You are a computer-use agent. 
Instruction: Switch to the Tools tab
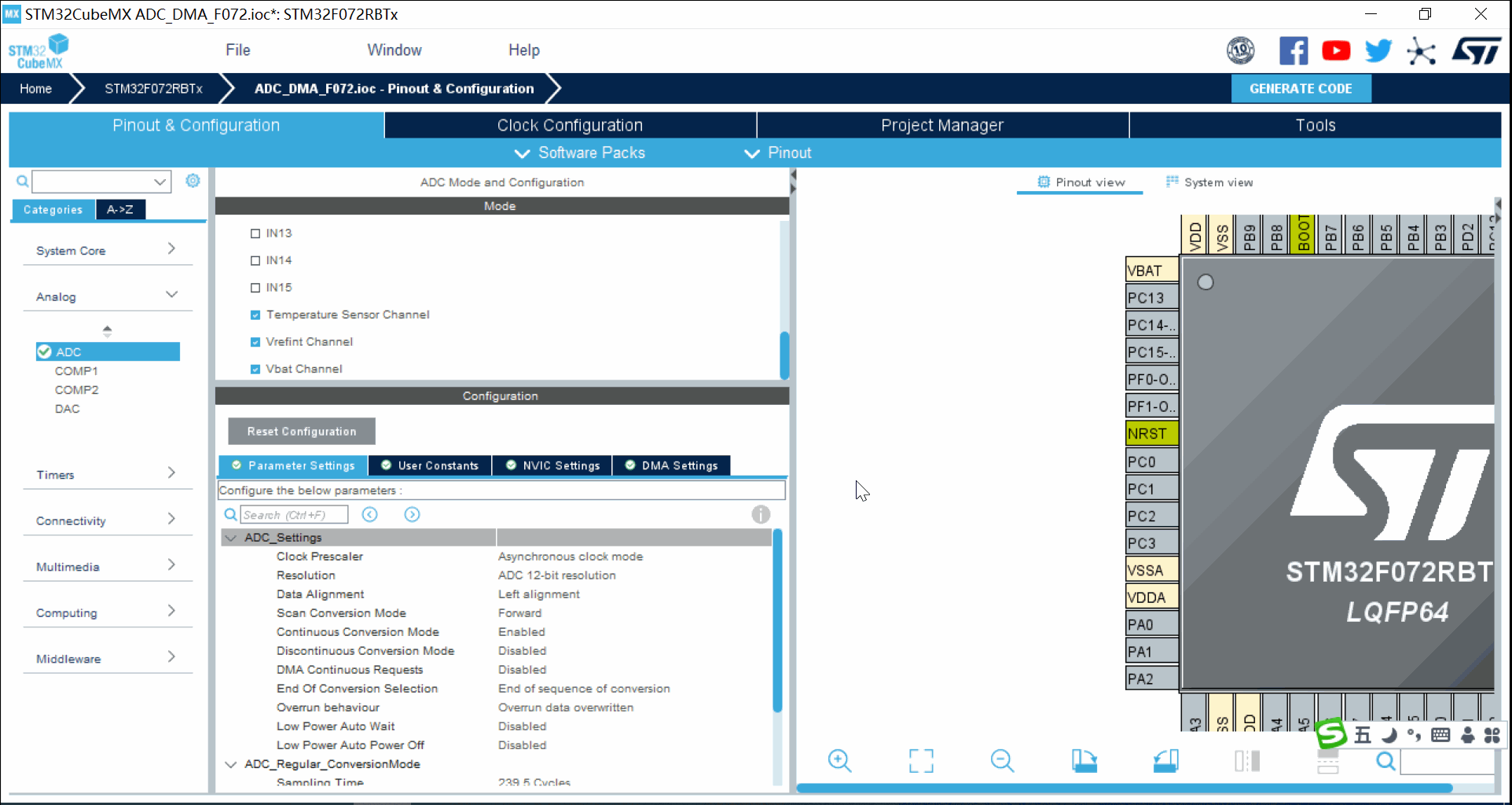tap(1315, 125)
